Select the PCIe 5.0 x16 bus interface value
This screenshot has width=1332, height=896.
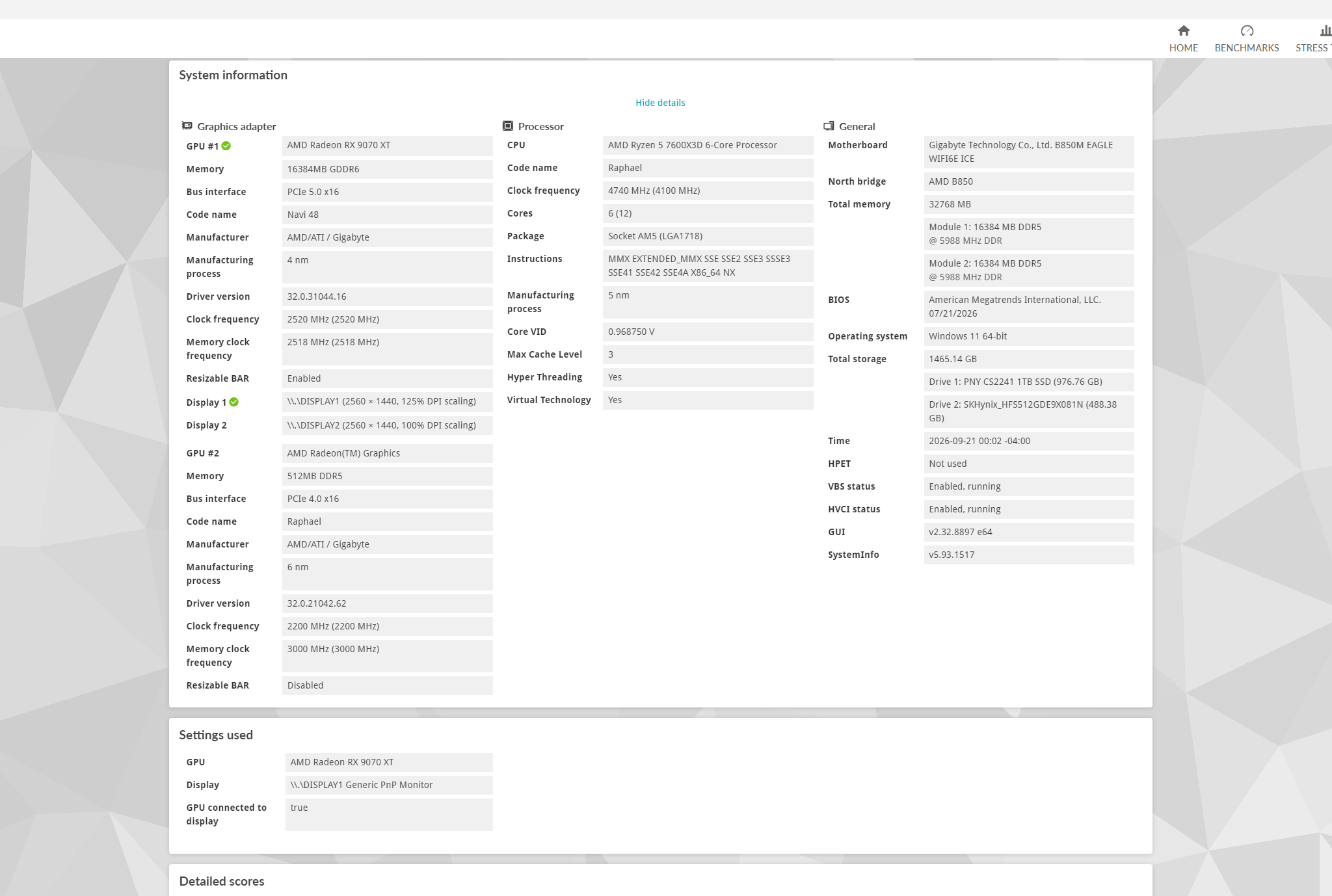coord(388,192)
